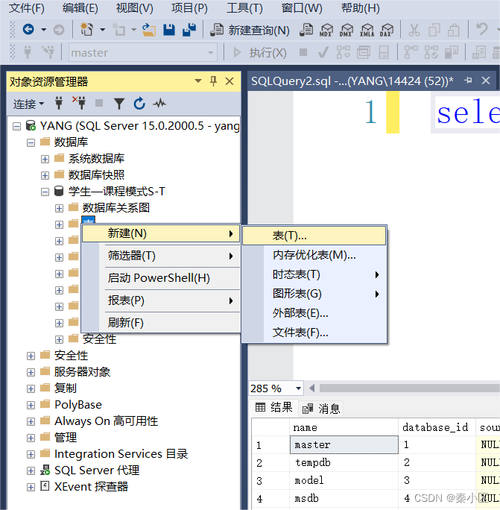
Task: Click the tempdb cell in results
Action: point(344,463)
